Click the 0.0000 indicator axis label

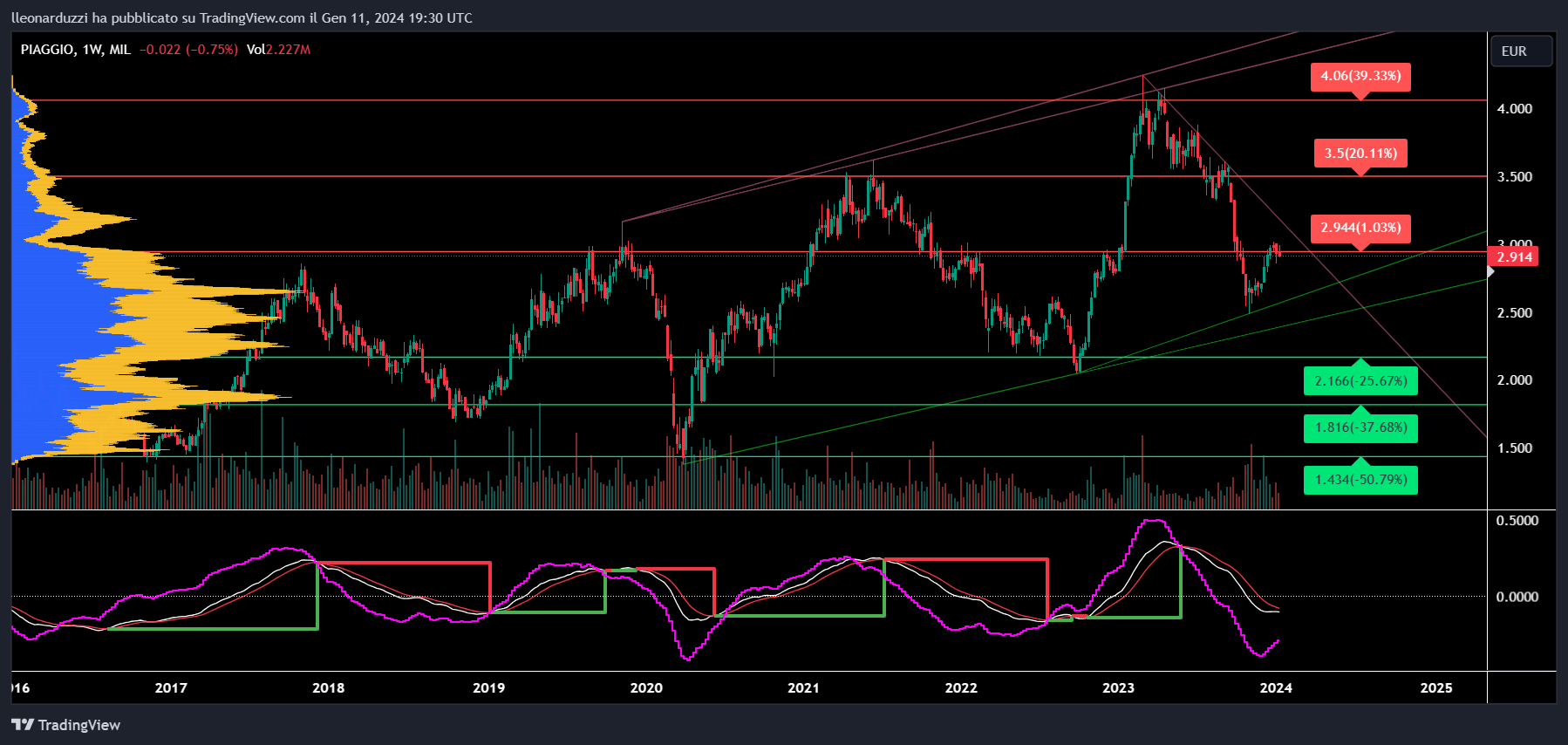click(1517, 598)
